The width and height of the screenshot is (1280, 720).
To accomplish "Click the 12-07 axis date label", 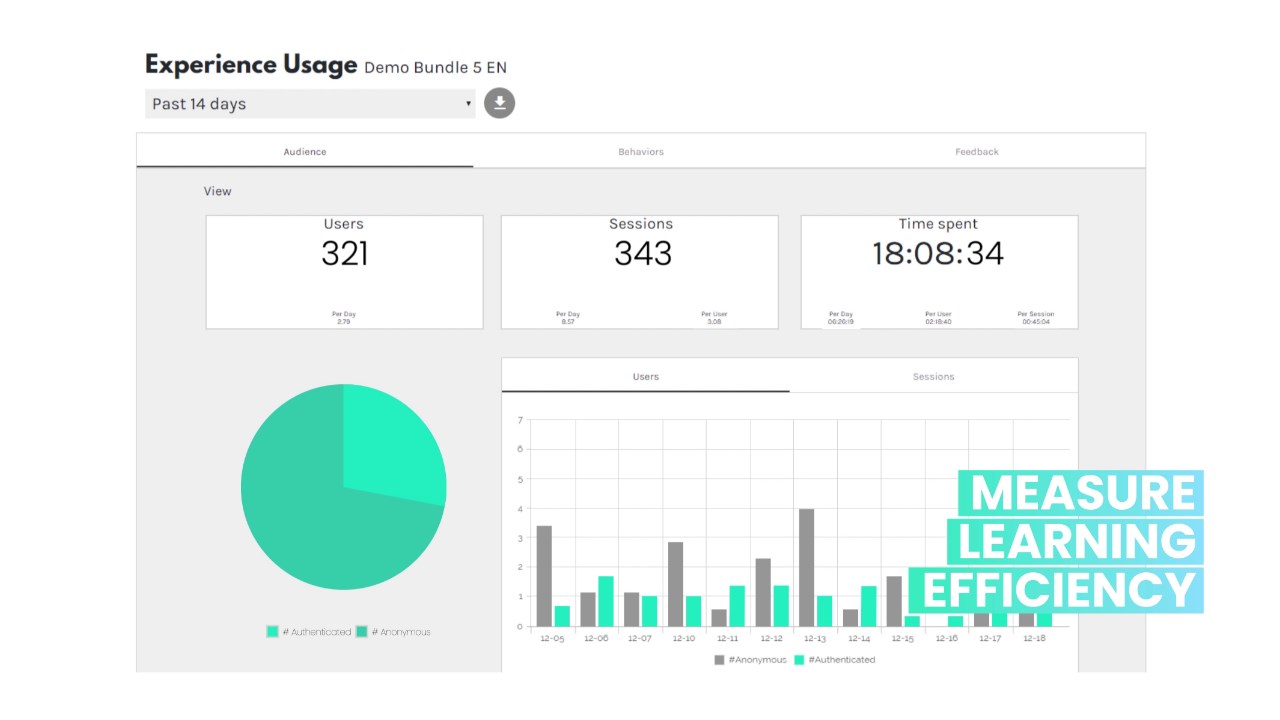I will pos(640,638).
